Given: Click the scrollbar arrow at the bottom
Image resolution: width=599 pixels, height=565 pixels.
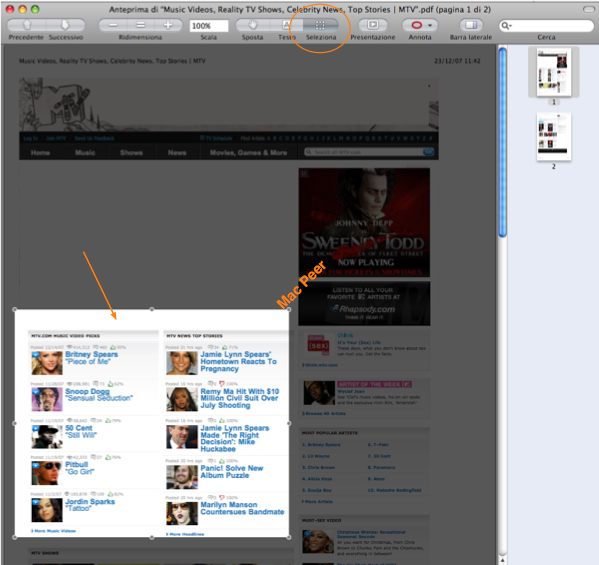Looking at the screenshot, I should tap(503, 560).
